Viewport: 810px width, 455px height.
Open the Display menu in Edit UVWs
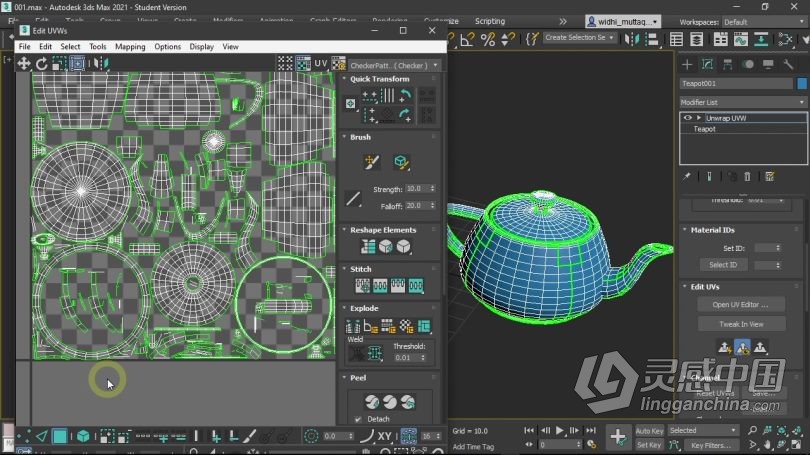[x=201, y=46]
